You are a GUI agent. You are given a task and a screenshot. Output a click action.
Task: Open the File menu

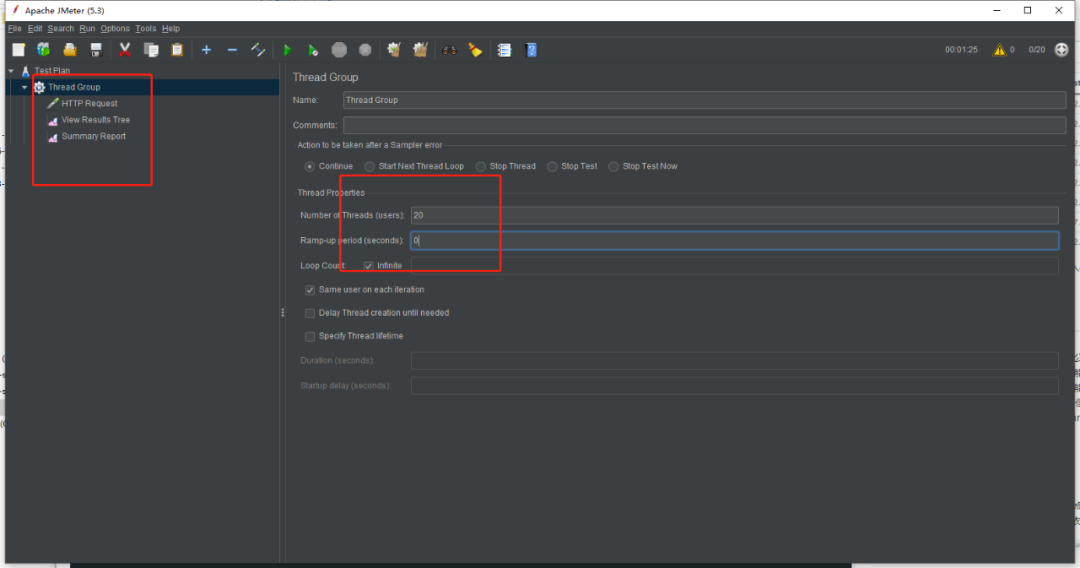14,28
